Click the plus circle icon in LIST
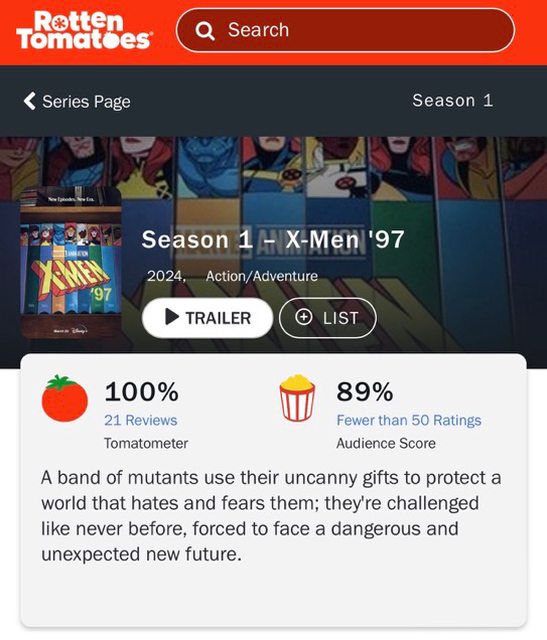547x640 pixels. click(303, 316)
